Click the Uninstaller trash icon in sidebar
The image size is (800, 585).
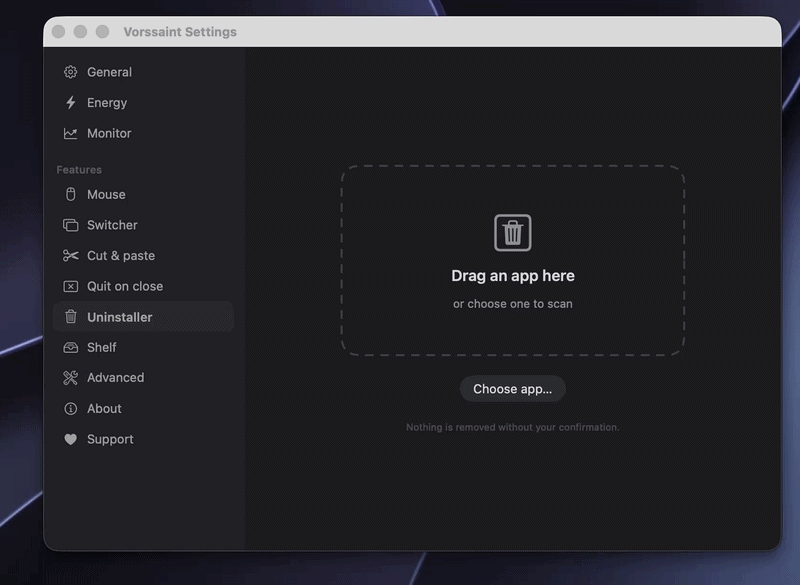(70, 317)
